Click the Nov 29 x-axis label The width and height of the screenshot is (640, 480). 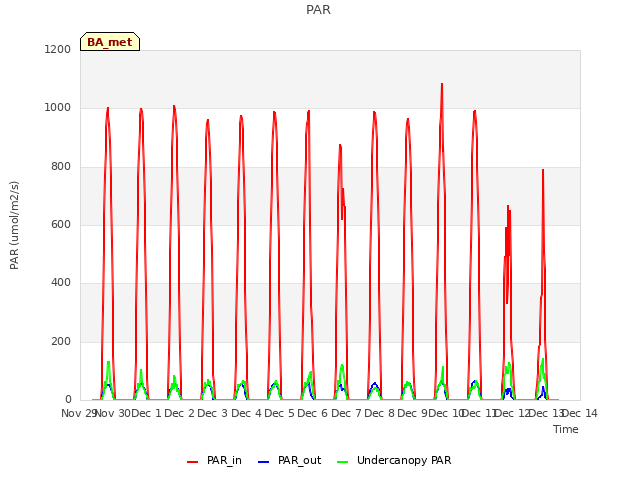[79, 413]
